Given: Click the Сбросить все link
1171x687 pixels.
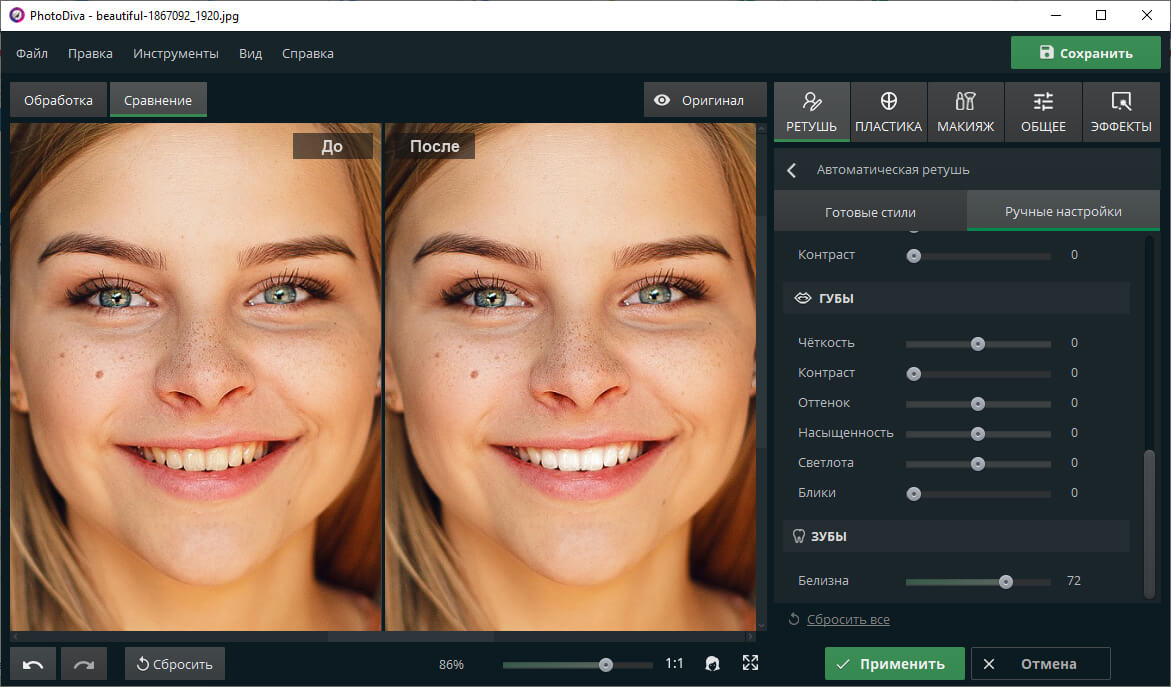Looking at the screenshot, I should 848,619.
